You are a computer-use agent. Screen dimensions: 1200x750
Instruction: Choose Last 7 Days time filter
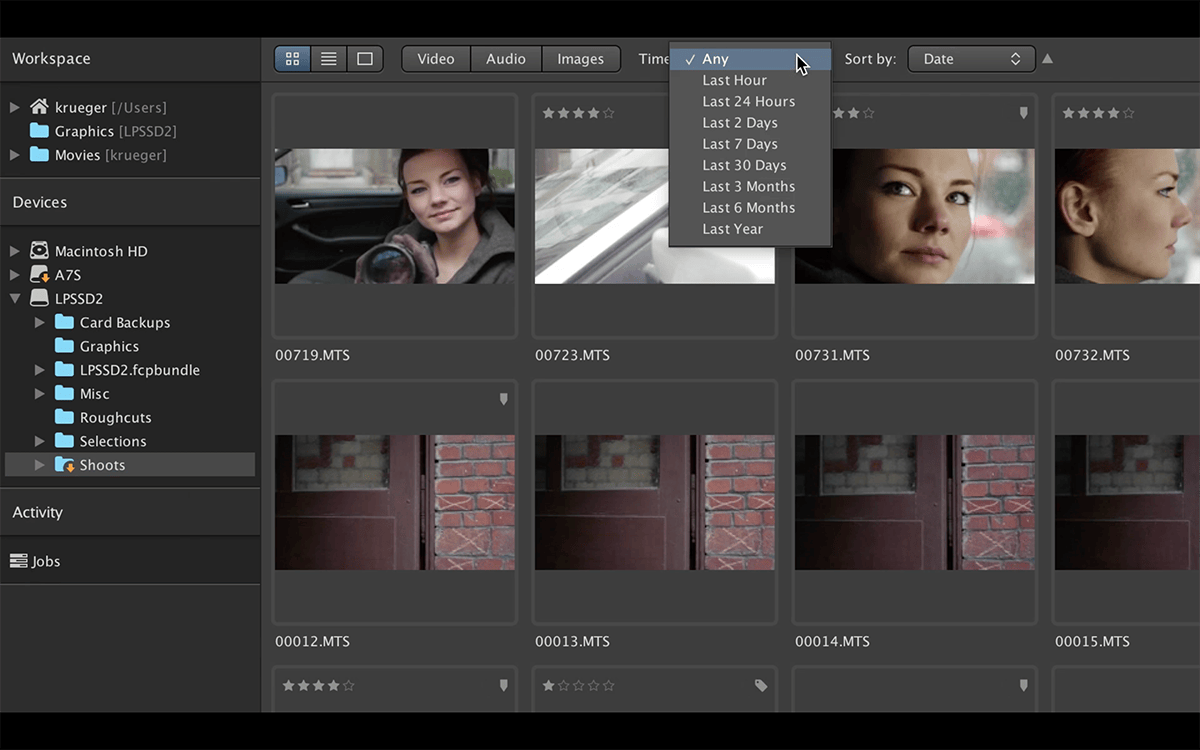[x=750, y=144]
